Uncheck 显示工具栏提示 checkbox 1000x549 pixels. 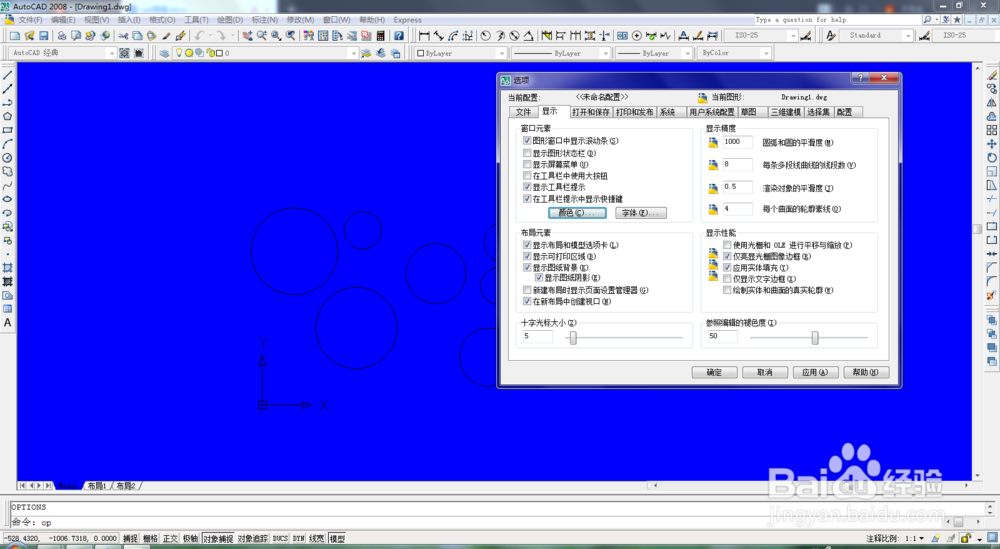coord(527,187)
